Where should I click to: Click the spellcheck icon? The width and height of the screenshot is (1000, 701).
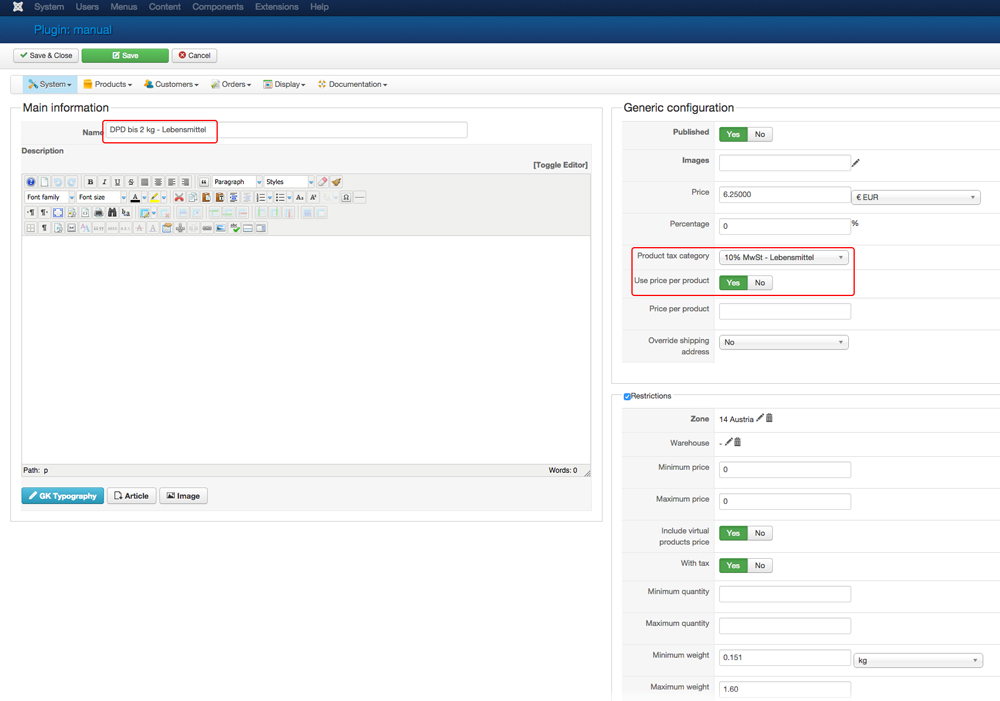coord(235,228)
